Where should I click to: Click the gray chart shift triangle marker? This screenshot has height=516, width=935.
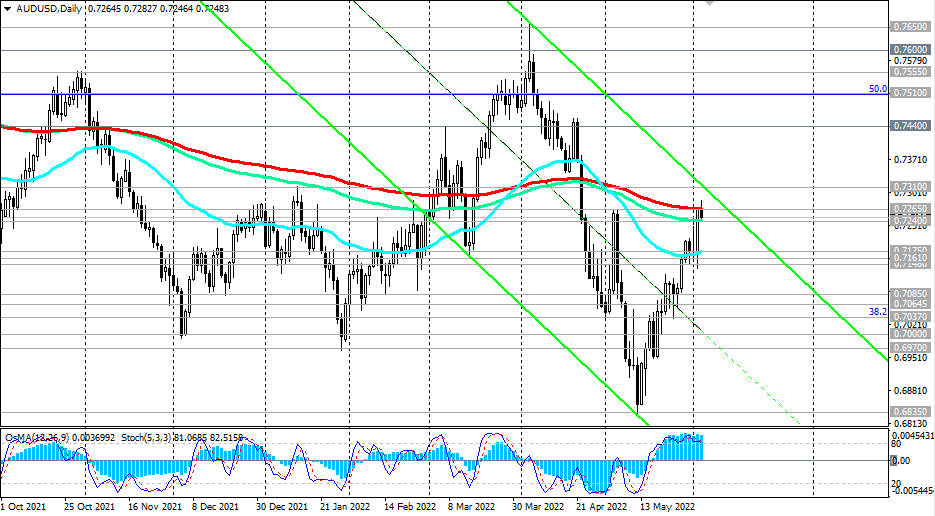710,3
